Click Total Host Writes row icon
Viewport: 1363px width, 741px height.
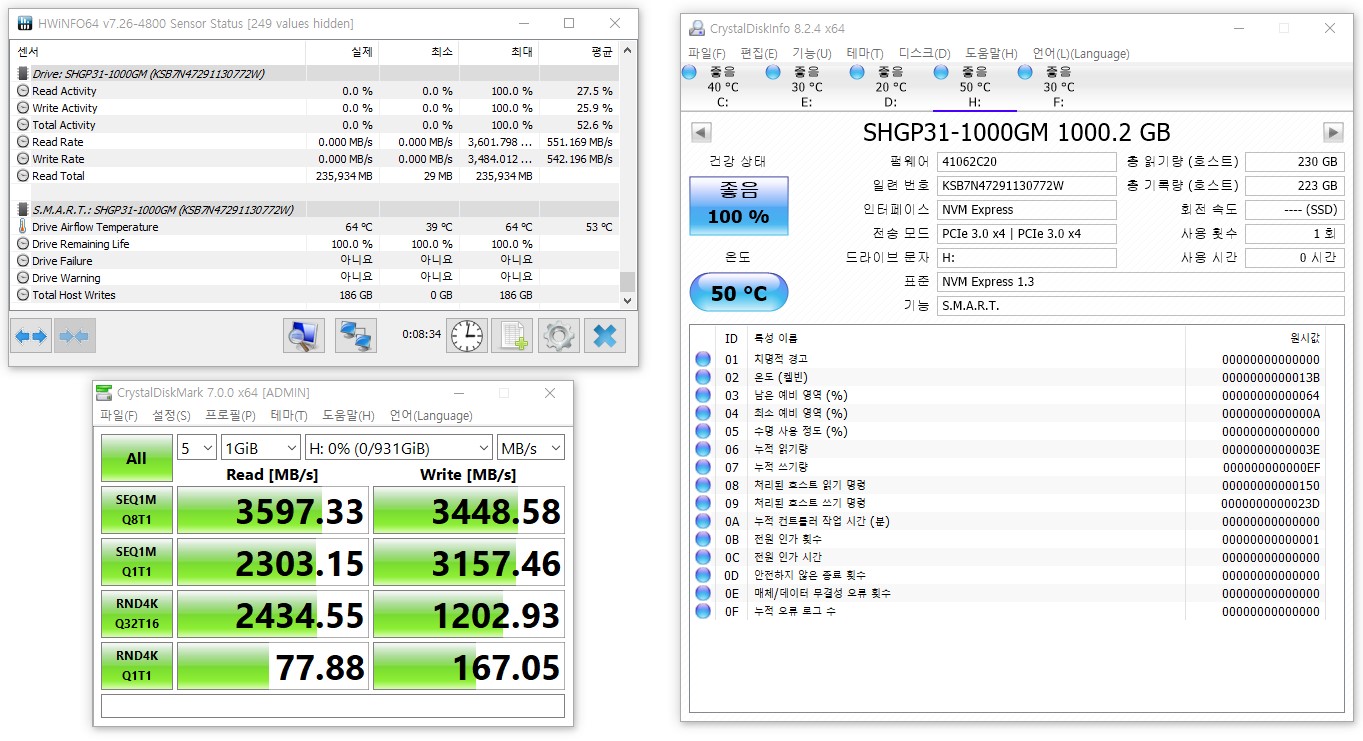click(23, 295)
